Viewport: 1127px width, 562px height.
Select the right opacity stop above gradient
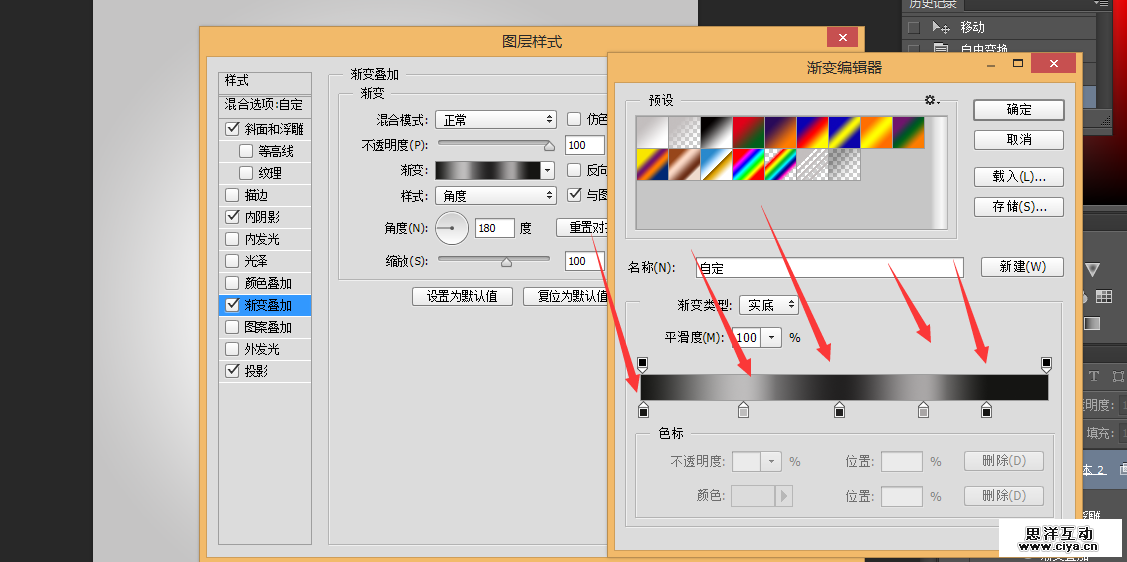point(1046,364)
